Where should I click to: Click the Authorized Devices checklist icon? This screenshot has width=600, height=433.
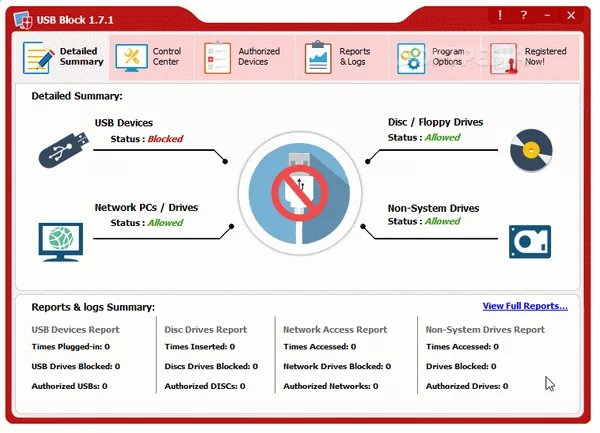point(217,58)
